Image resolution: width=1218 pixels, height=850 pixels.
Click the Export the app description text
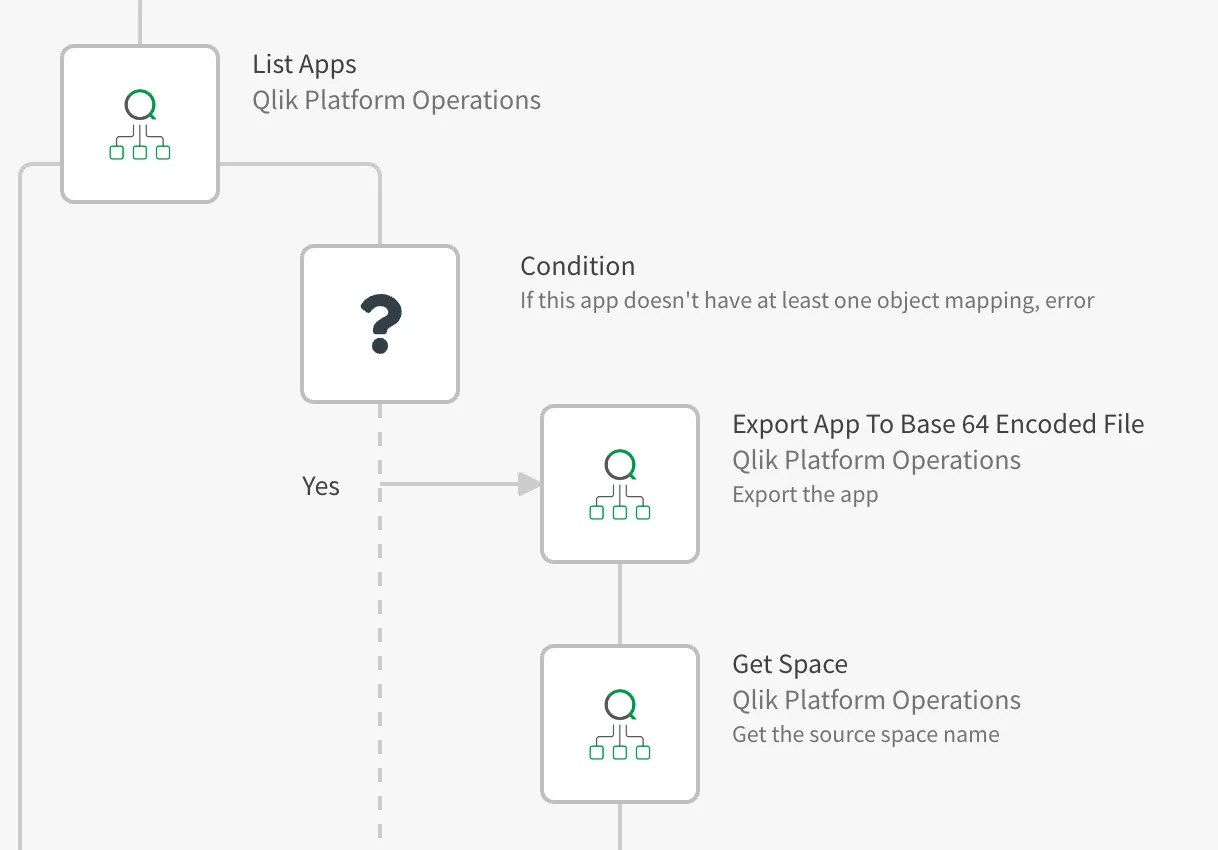(805, 494)
